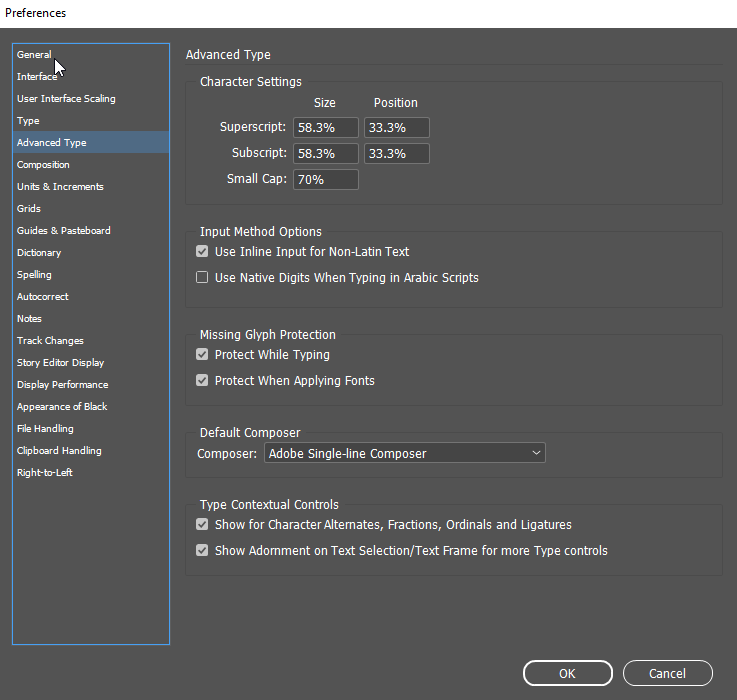Open the Composer dropdown

point(405,454)
